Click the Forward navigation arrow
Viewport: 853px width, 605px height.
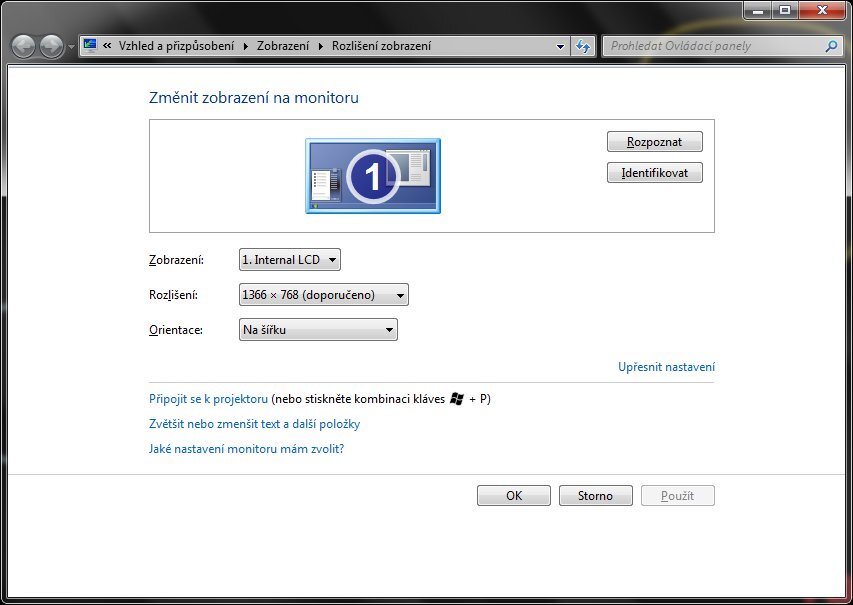click(x=50, y=46)
